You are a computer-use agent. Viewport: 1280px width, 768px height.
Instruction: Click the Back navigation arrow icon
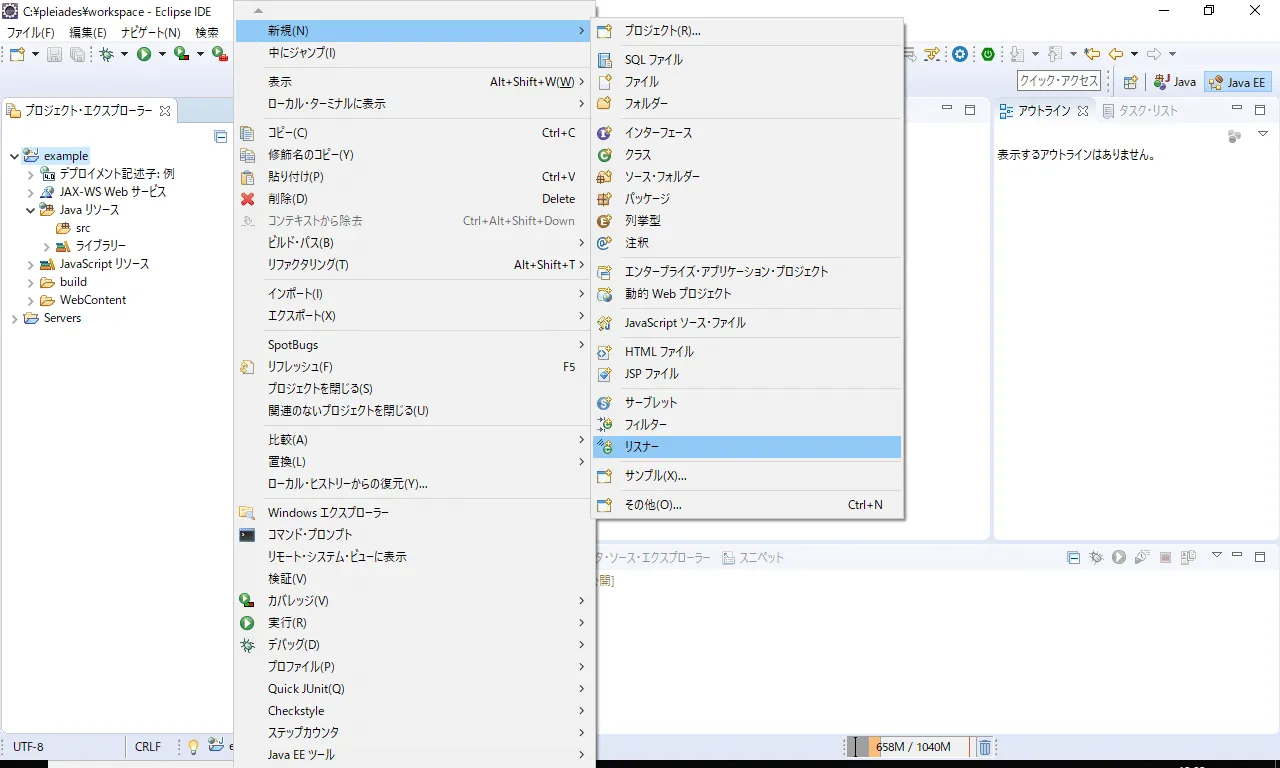[x=1116, y=54]
